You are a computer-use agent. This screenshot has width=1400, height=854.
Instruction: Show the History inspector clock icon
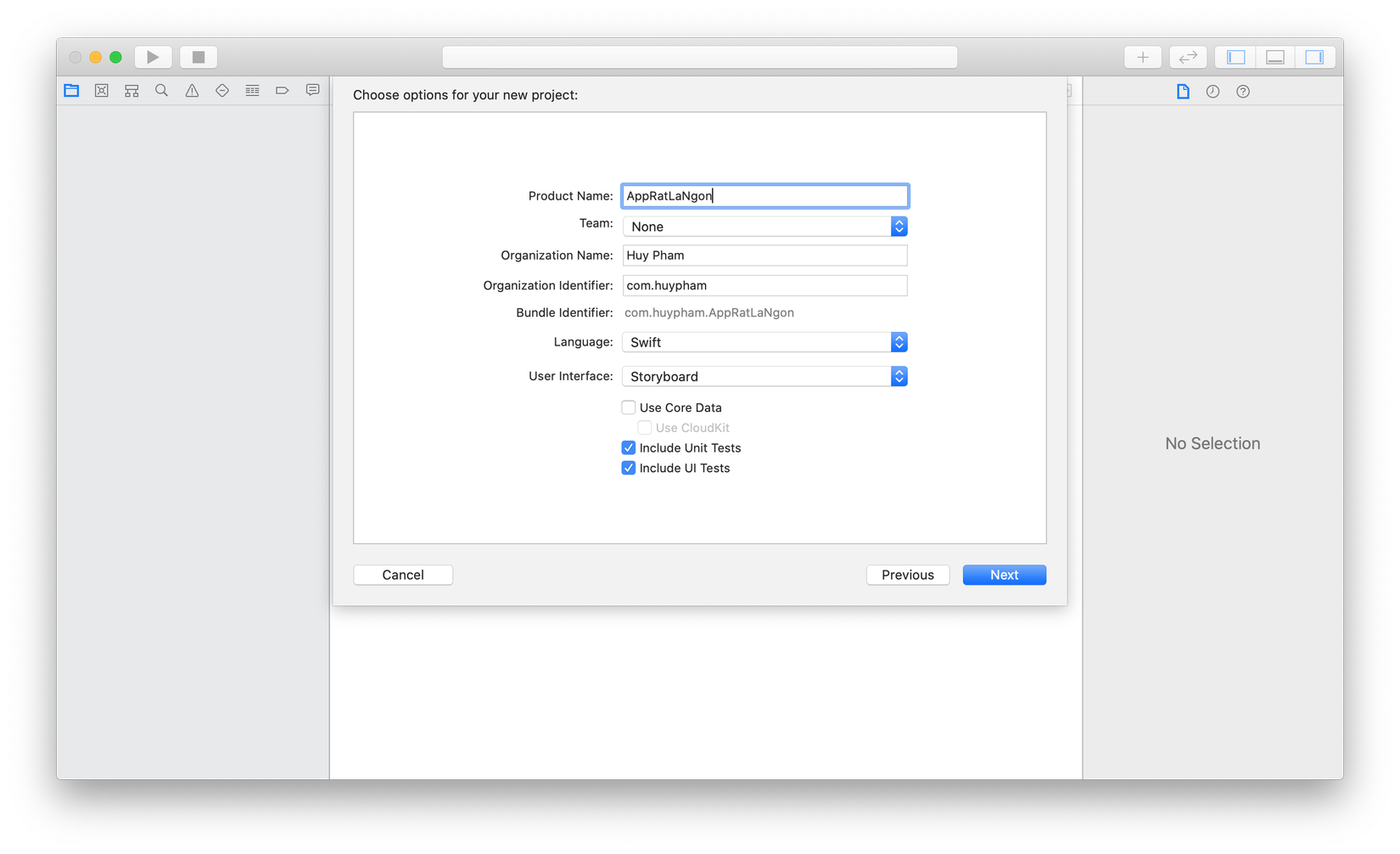pos(1212,92)
